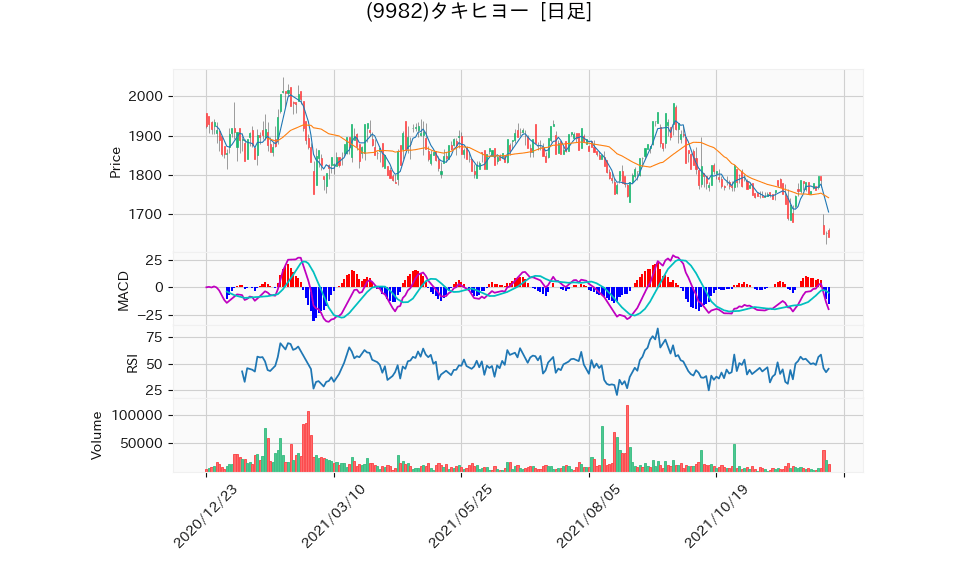Click the MACD 0 tick label
Image resolution: width=958 pixels, height=575 pixels.
click(159, 287)
